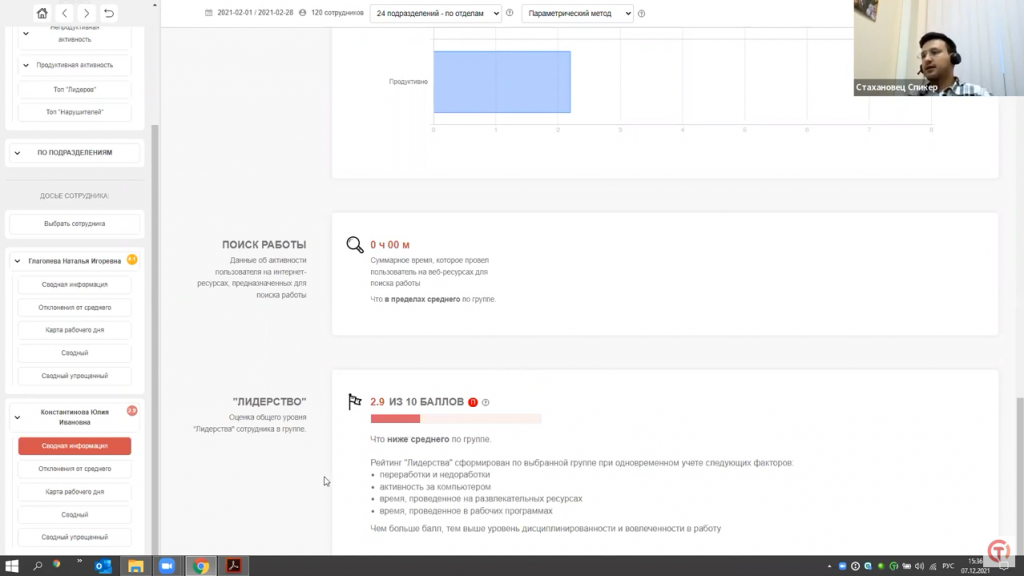Click the 2.9 ИЗ 10 БАЛЛОВ score text
This screenshot has height=576, width=1024.
point(417,402)
